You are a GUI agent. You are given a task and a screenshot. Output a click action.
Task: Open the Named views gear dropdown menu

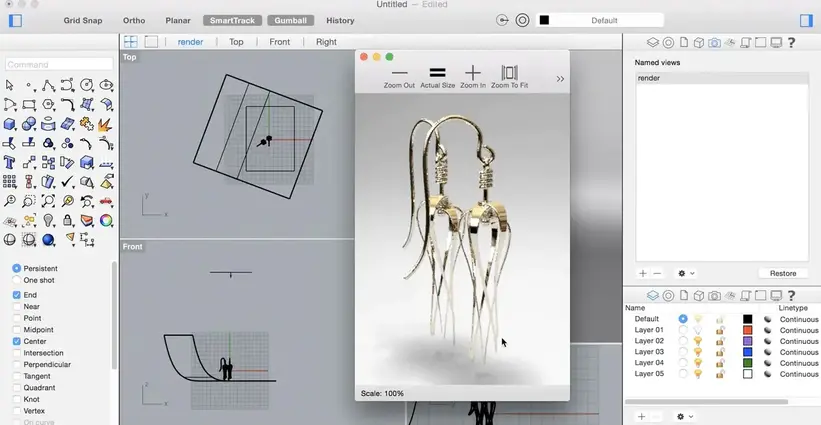[x=686, y=274]
